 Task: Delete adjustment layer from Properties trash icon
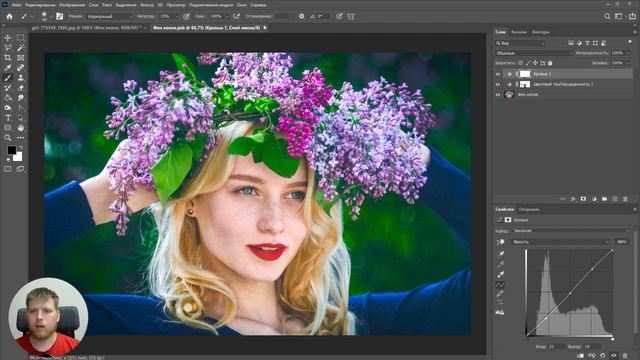click(625, 356)
